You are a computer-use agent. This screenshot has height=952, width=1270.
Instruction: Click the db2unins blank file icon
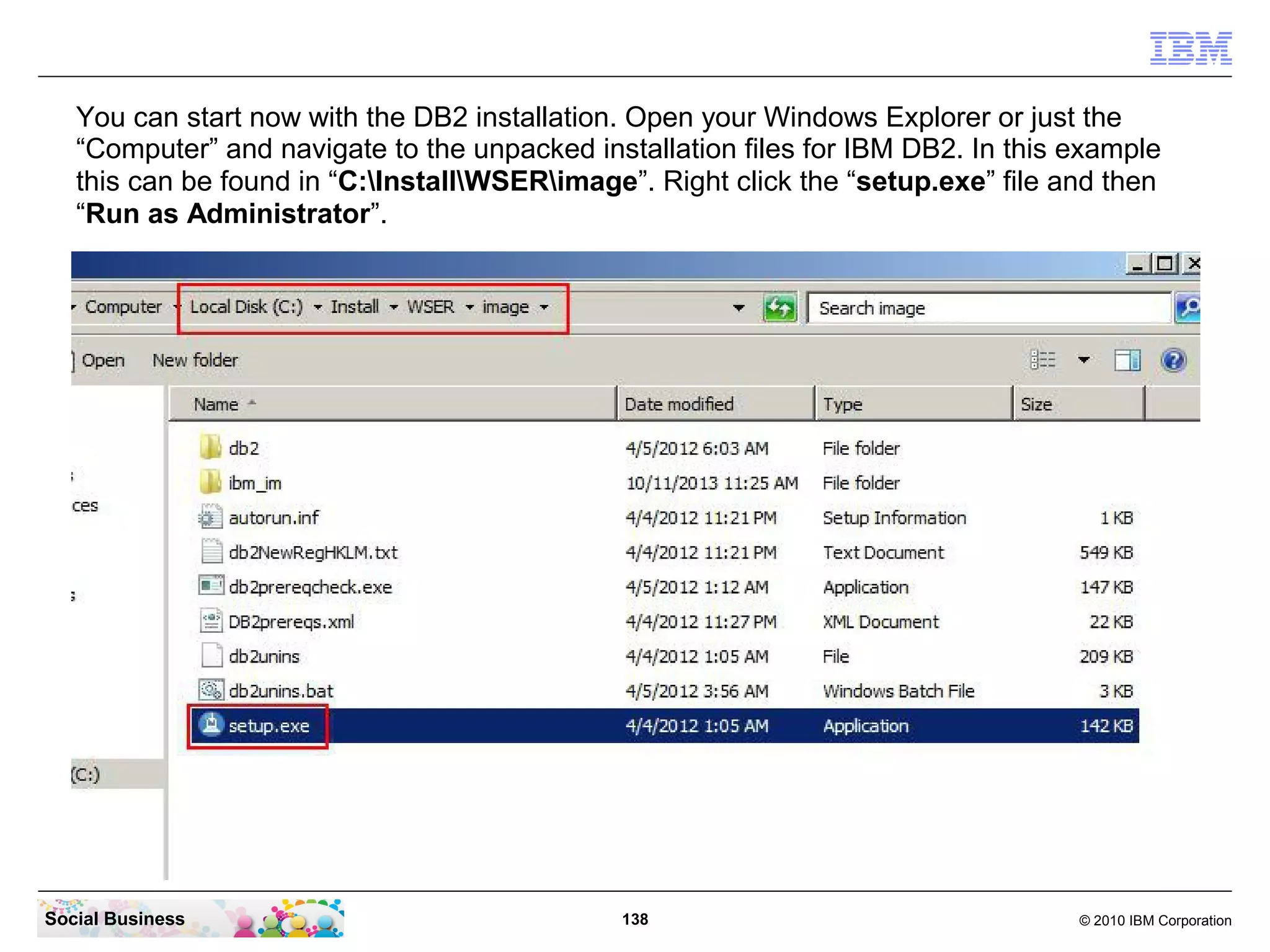[x=211, y=655]
